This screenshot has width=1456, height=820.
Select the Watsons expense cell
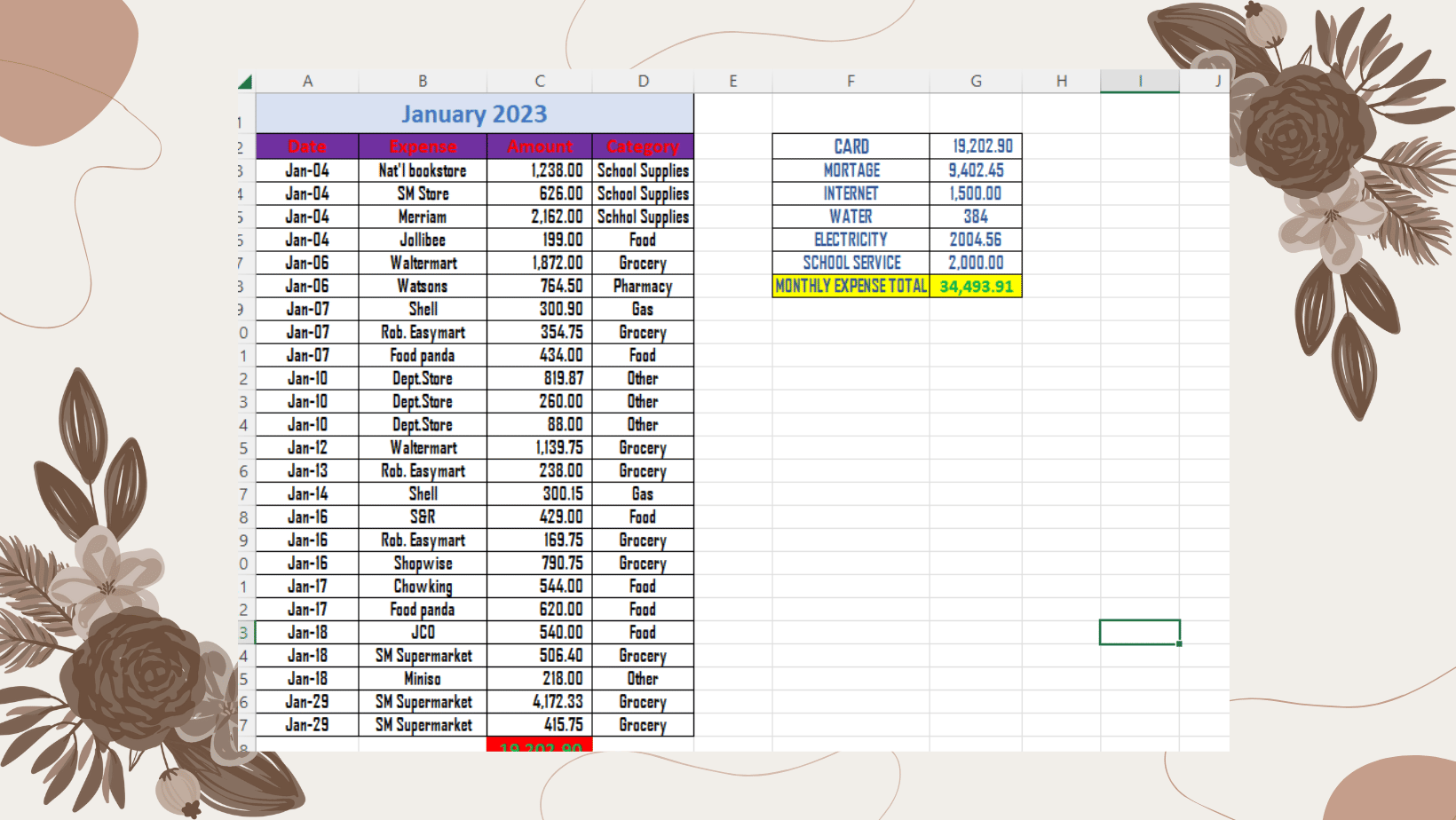(x=423, y=286)
